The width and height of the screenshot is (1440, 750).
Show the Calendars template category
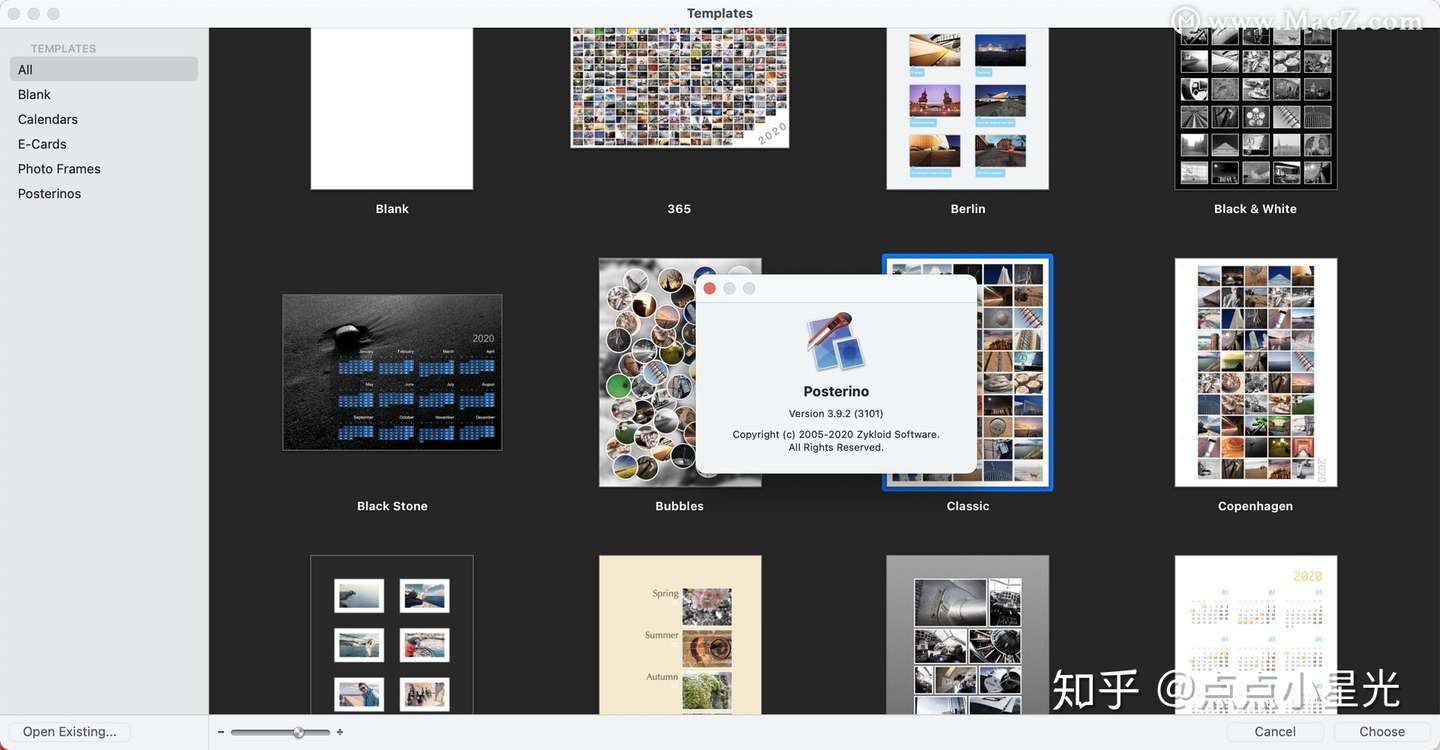(x=104, y=119)
